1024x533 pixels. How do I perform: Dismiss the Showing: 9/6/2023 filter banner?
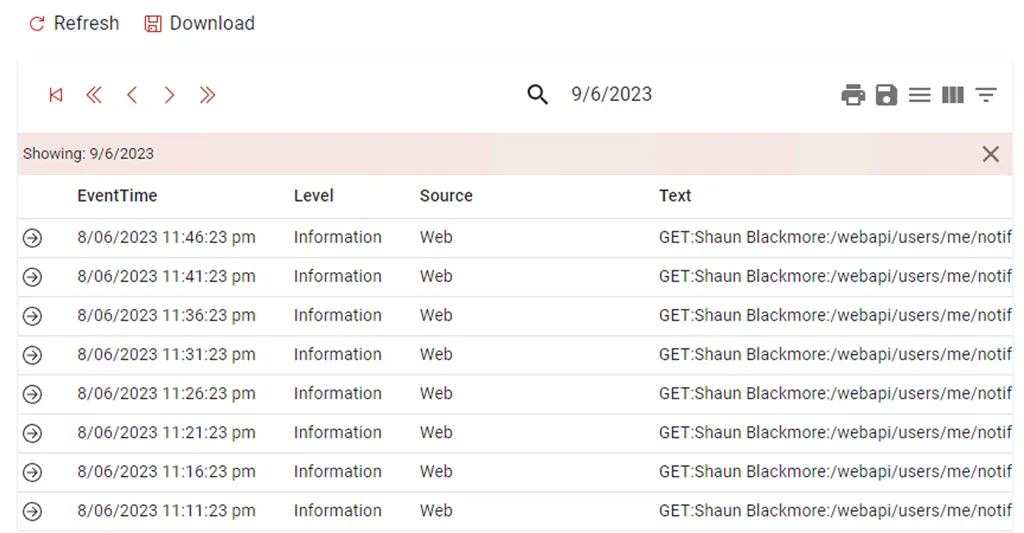991,154
